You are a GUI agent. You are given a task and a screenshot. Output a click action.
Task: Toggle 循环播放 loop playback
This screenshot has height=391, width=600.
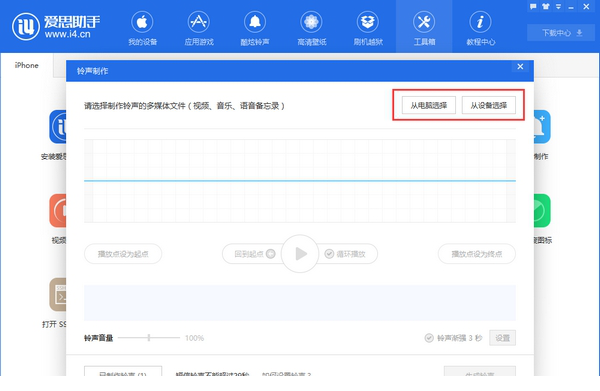tap(346, 254)
